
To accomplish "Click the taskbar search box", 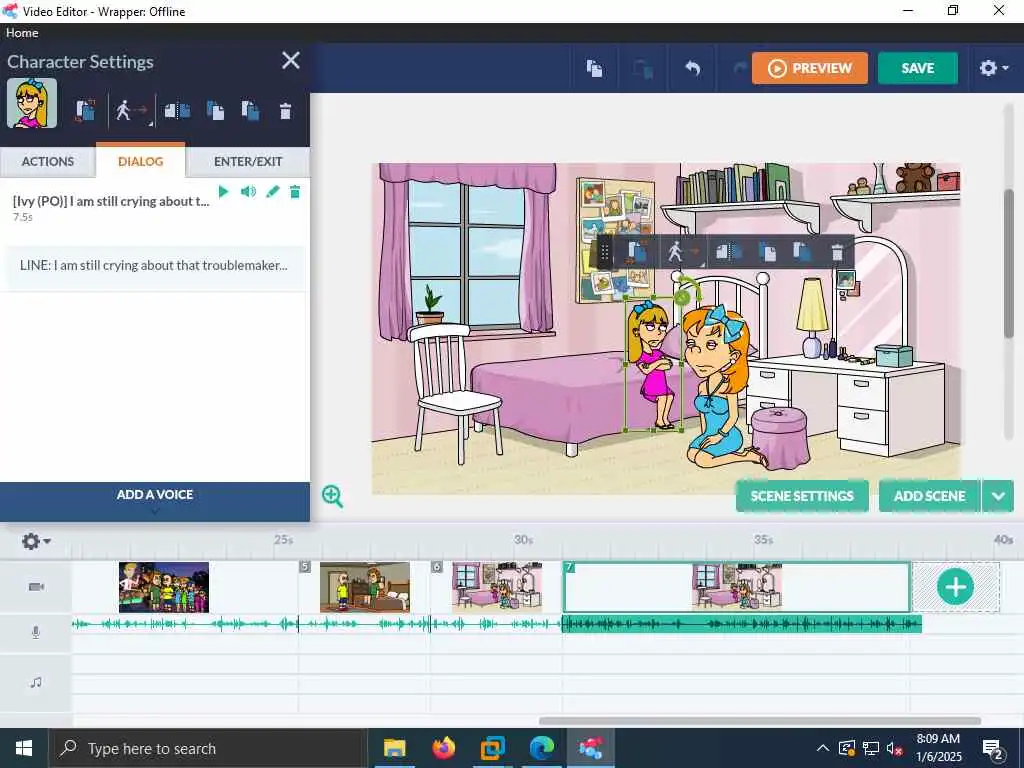I will [x=208, y=748].
